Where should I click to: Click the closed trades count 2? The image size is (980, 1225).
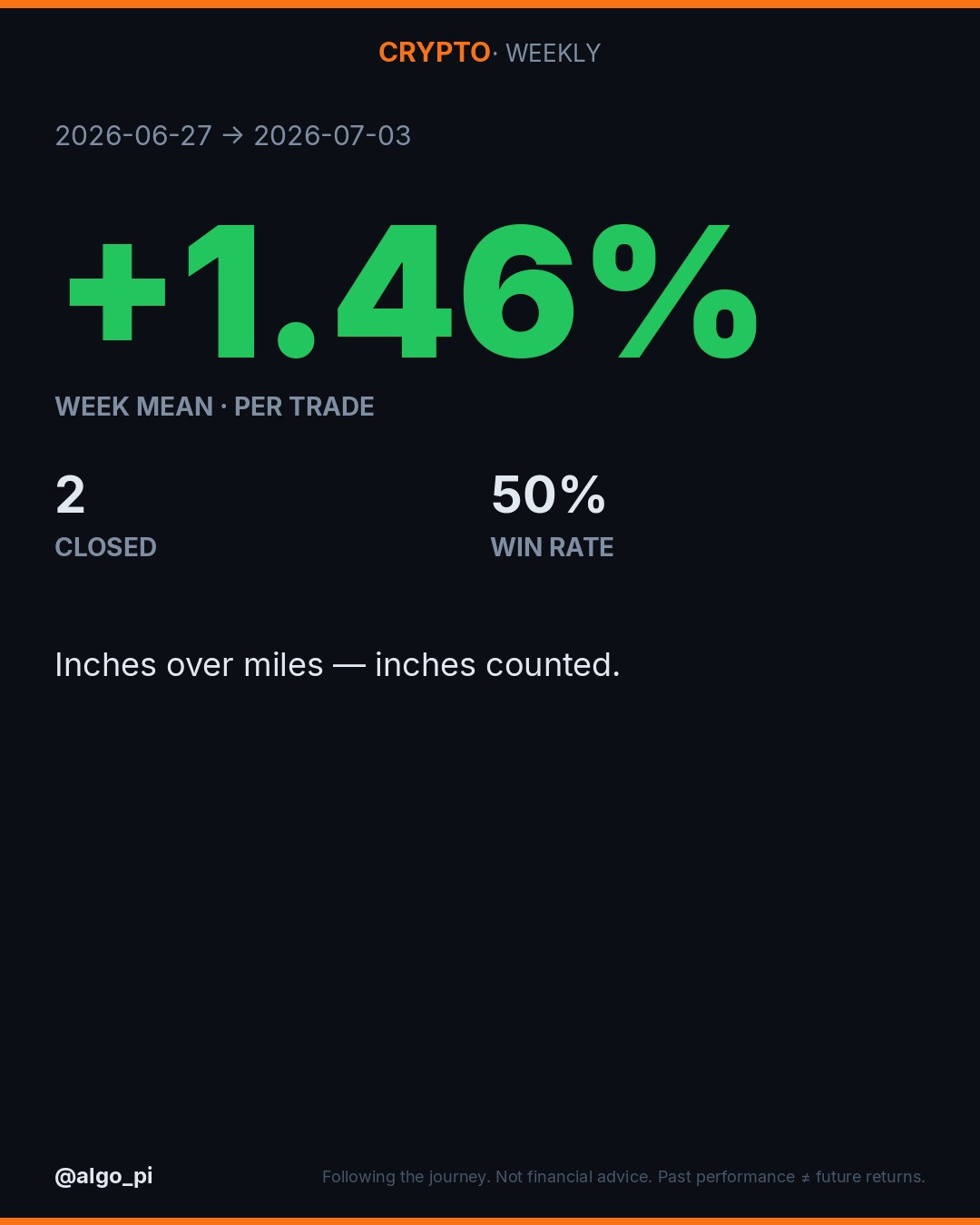70,495
